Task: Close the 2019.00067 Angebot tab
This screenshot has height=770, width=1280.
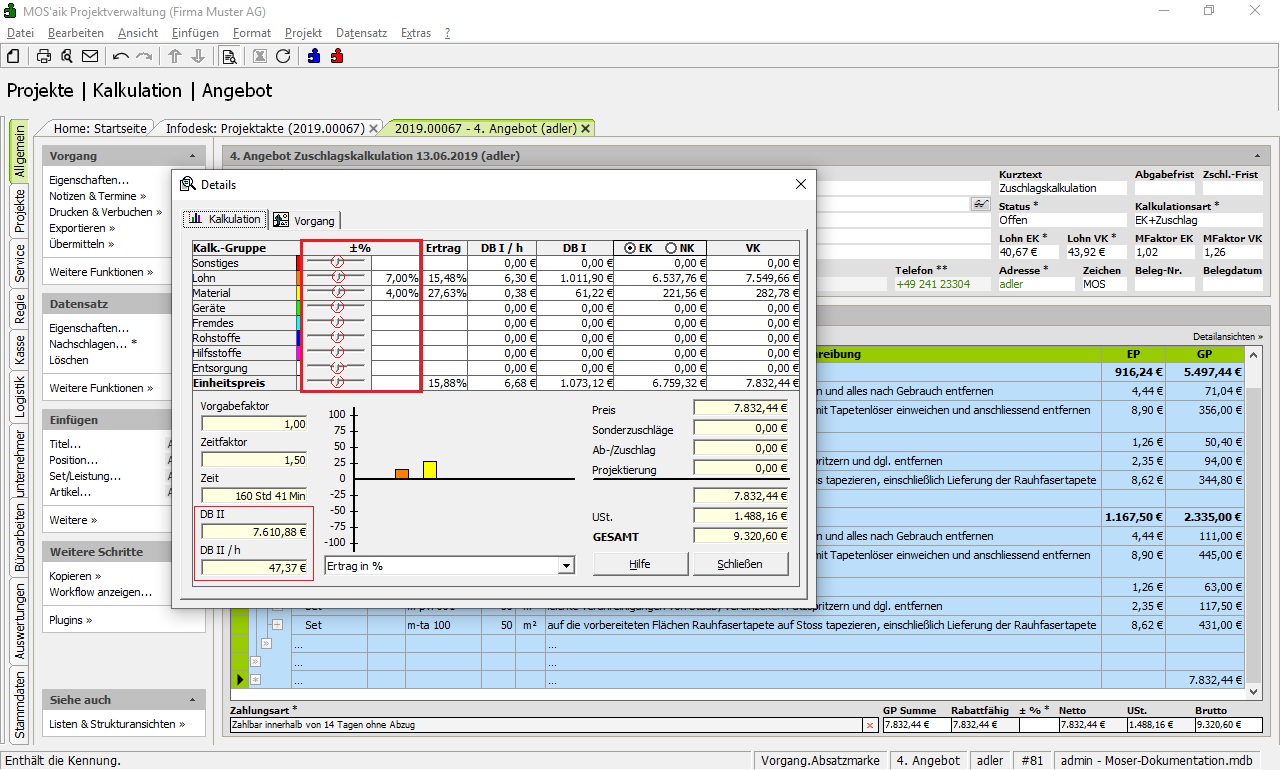Action: [586, 128]
